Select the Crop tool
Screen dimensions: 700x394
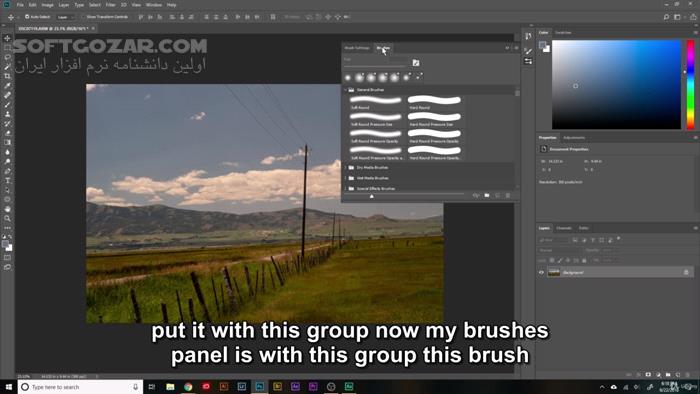pyautogui.click(x=7, y=76)
